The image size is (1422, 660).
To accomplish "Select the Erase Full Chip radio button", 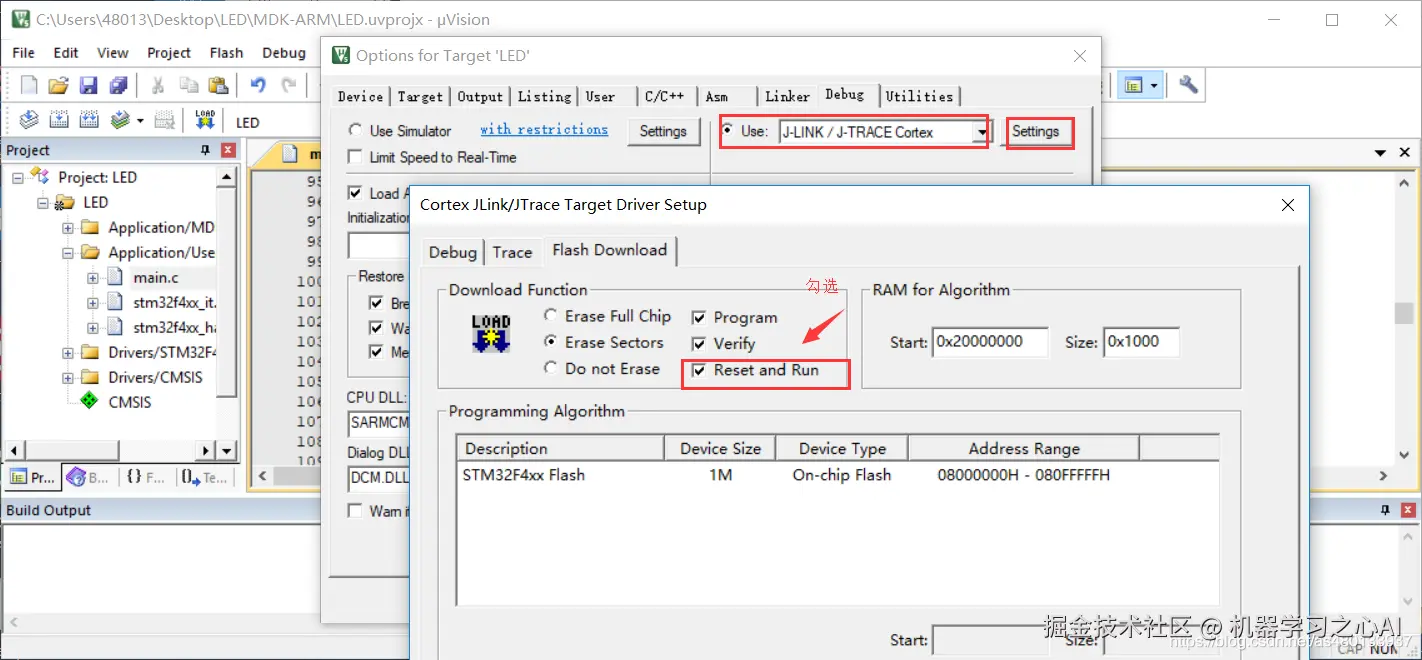I will click(550, 315).
